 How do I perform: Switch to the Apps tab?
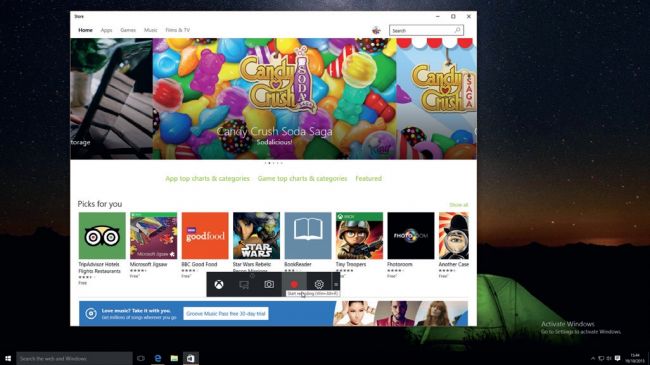(107, 30)
